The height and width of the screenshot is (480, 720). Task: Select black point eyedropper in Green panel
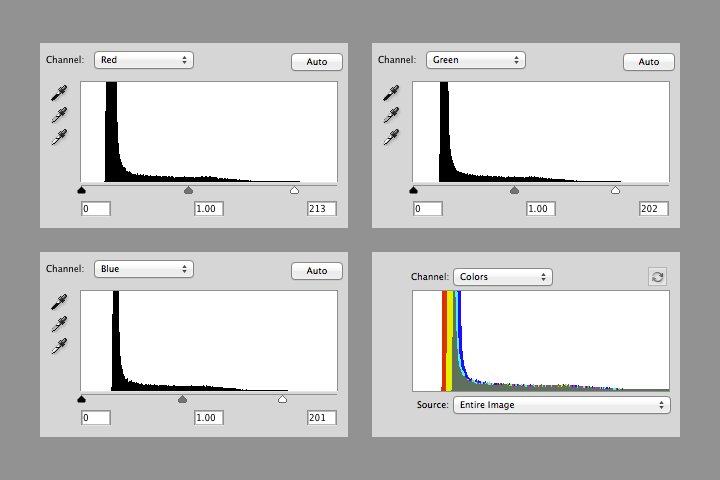391,93
